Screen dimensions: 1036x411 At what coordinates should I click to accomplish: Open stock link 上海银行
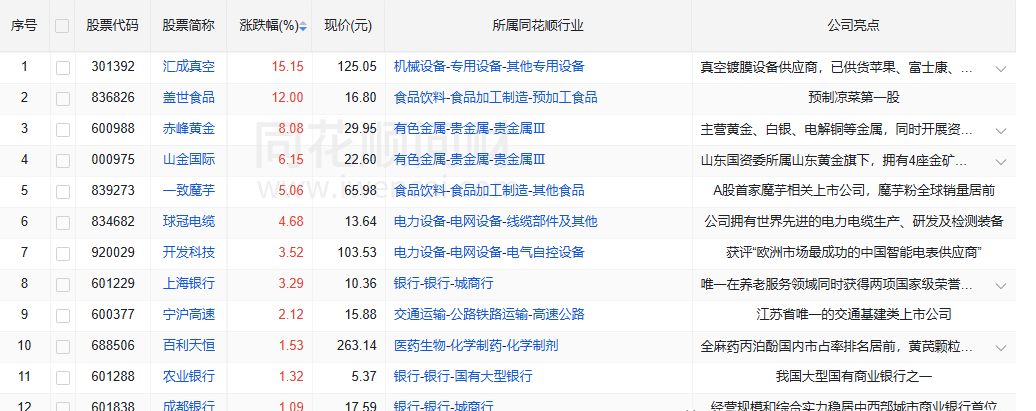tap(189, 283)
